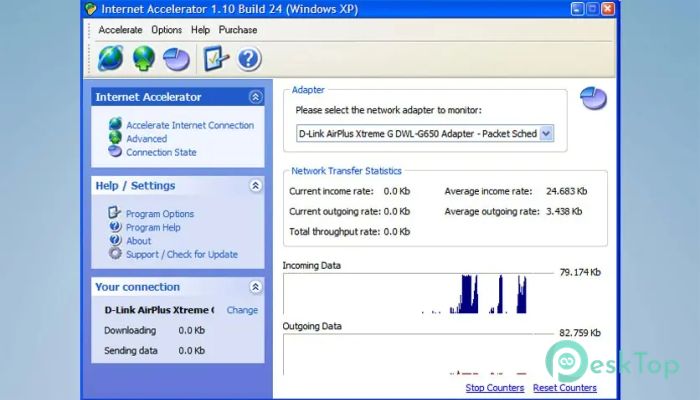Click the Help / Settings panel header title
Viewport: 700px width, 400px height.
click(x=135, y=186)
